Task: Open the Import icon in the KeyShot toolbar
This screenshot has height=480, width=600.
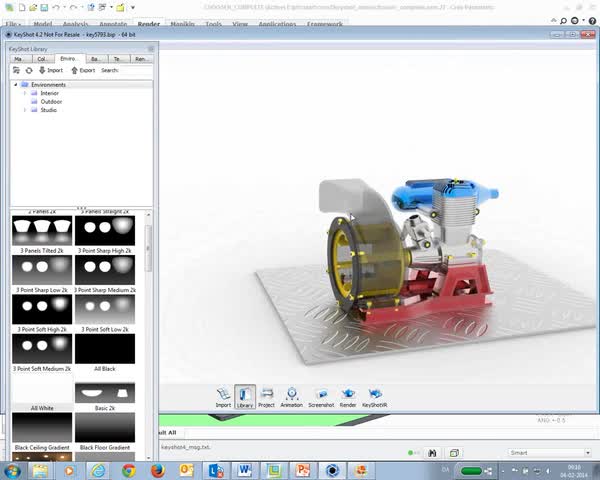Action: point(223,397)
